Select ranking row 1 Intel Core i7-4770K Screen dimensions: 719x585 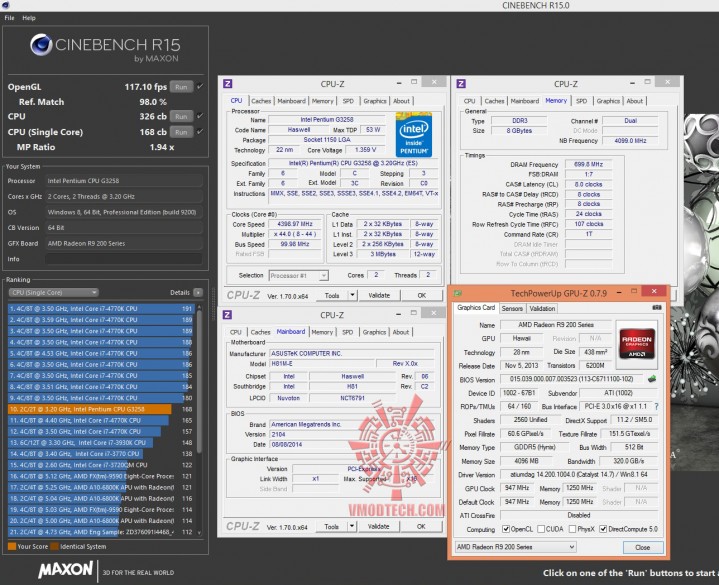(x=101, y=309)
